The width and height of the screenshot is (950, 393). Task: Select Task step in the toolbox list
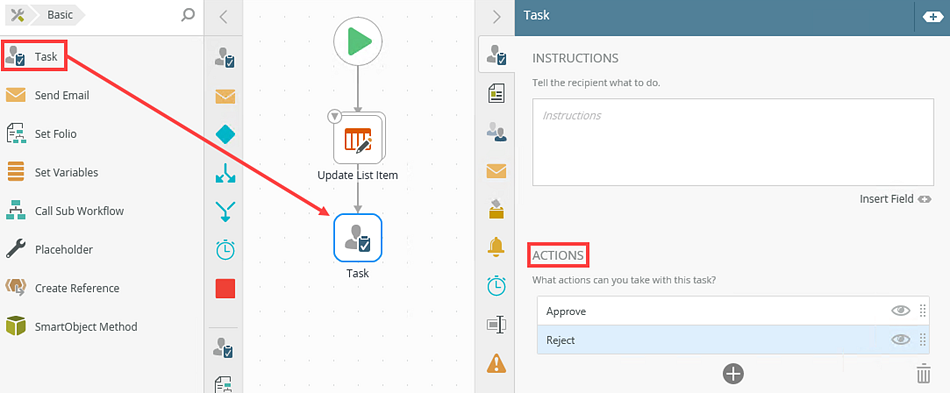[x=34, y=57]
